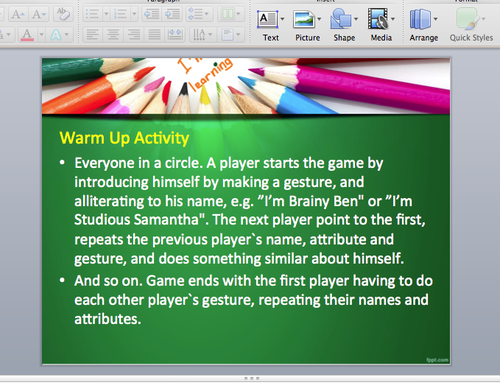
Task: Clear text formatting with the eraser icon
Action: tap(63, 14)
